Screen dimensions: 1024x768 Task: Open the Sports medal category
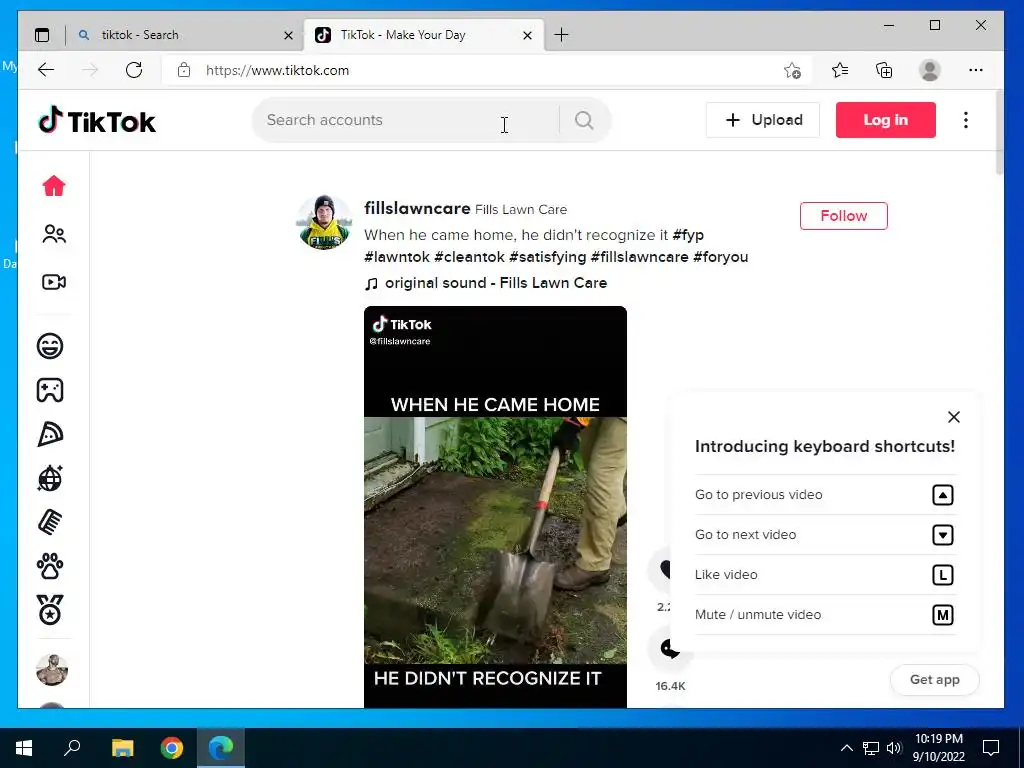50,610
